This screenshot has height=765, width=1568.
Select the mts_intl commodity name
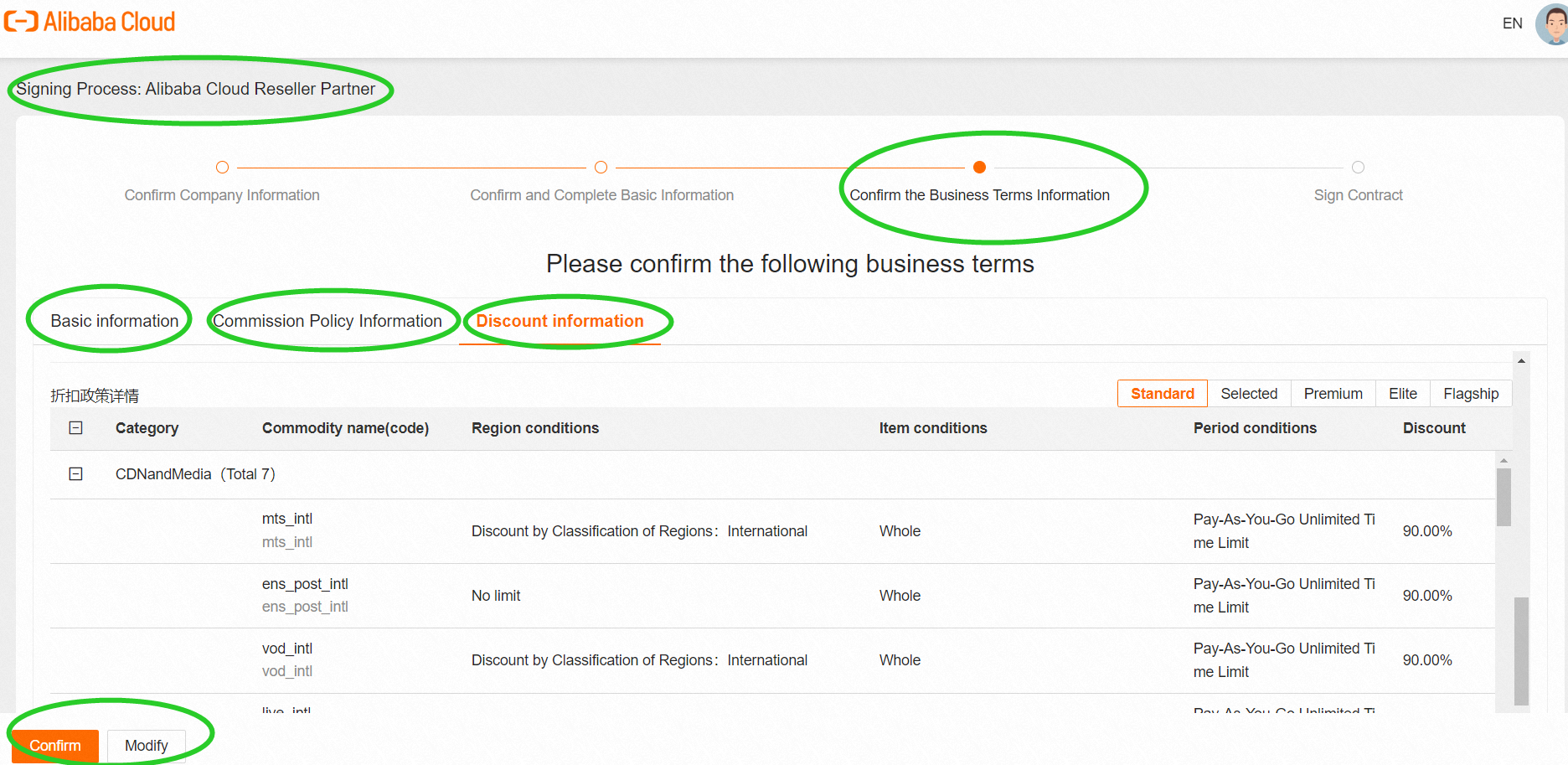click(x=287, y=519)
